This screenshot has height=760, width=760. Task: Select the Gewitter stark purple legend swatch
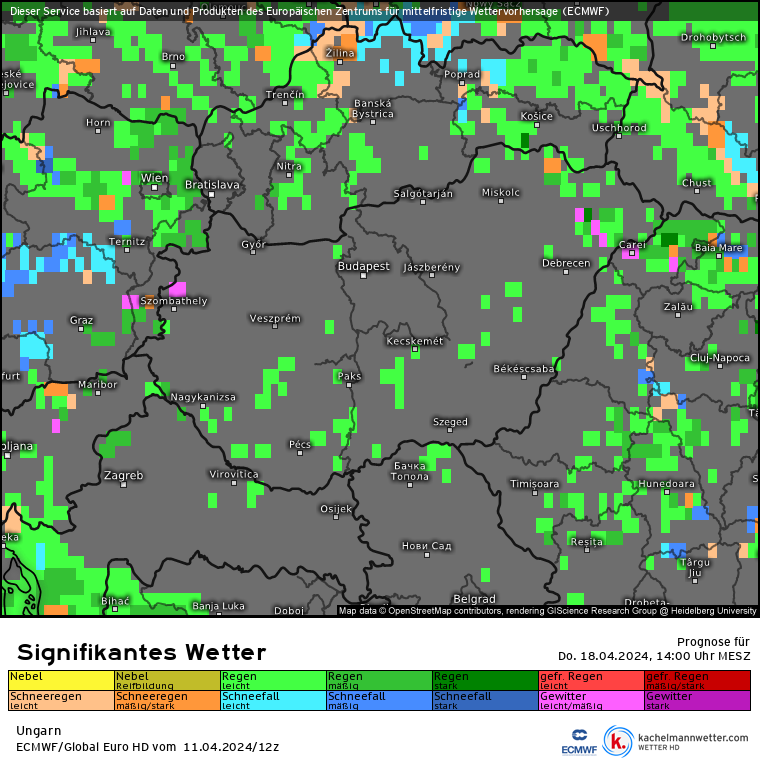coord(697,700)
